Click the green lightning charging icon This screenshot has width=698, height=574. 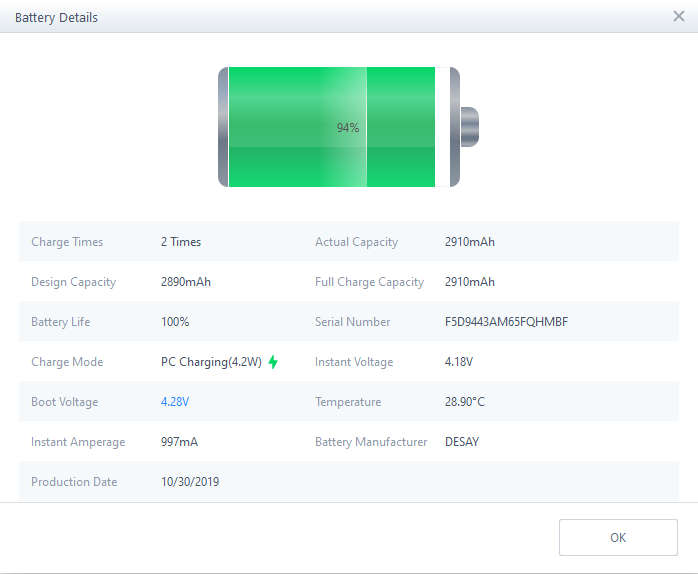point(273,362)
